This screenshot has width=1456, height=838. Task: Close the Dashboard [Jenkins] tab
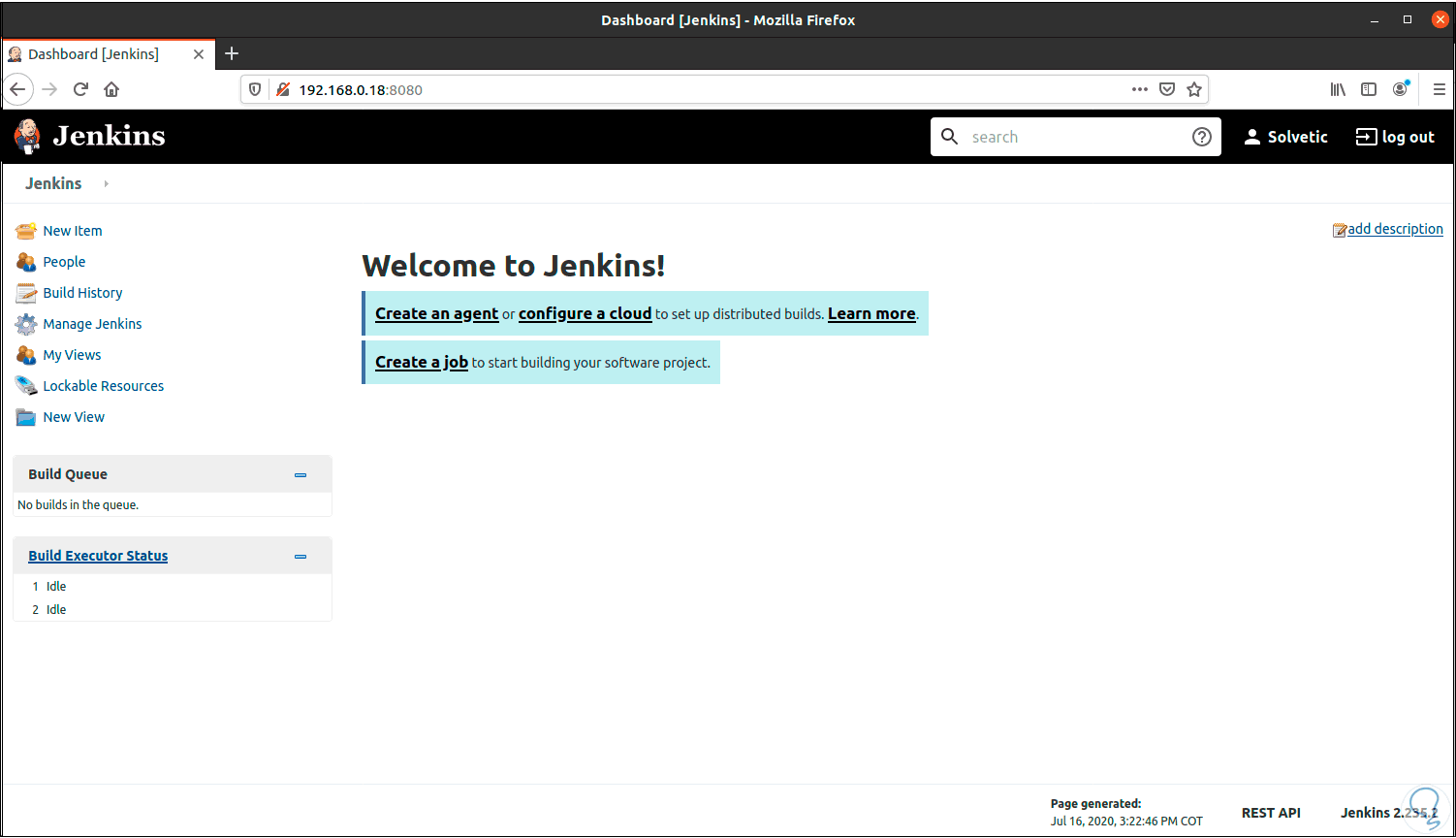coord(199,54)
